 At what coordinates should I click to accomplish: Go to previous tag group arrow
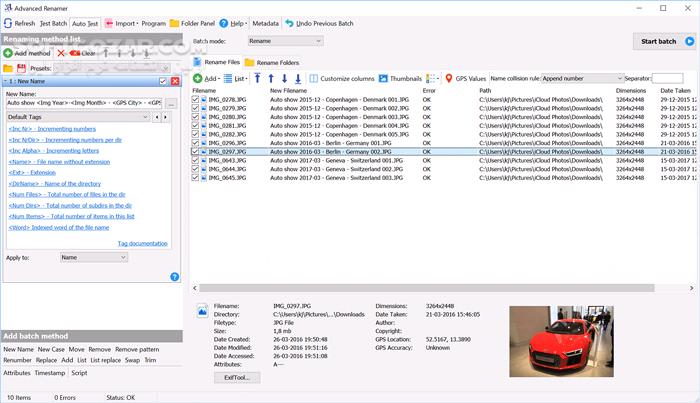[x=157, y=117]
